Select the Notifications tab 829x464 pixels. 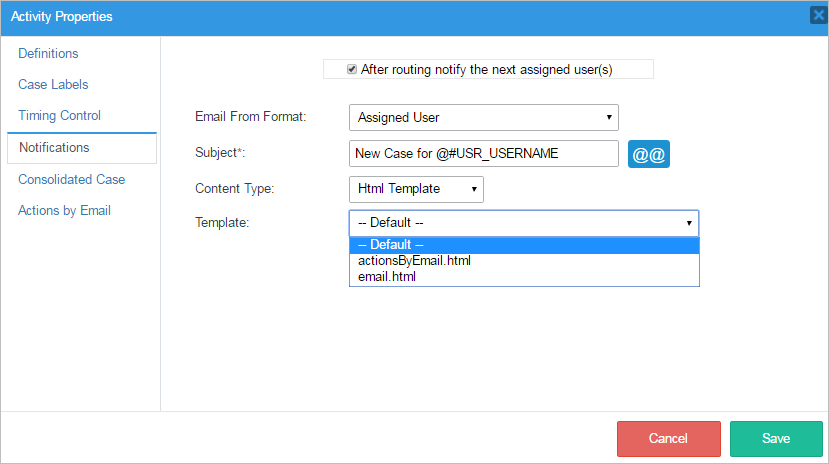(x=54, y=148)
